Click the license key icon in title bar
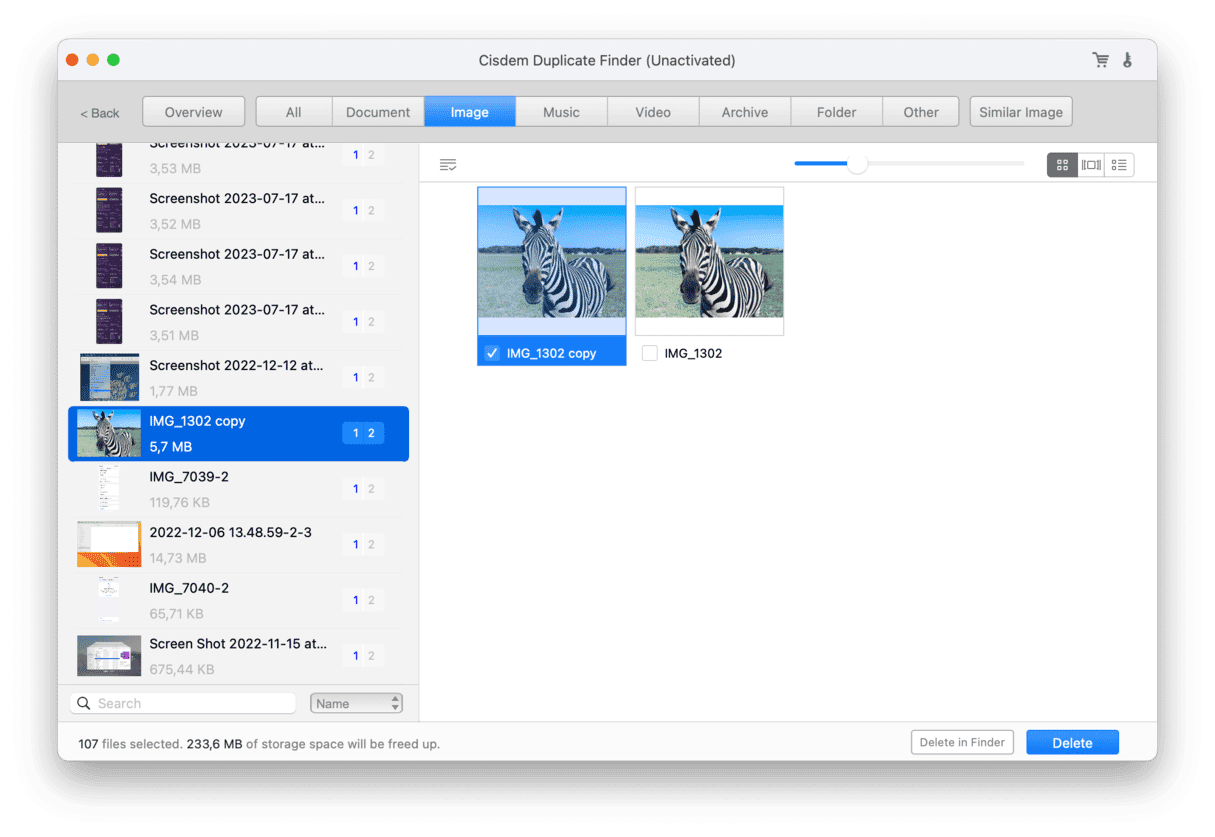 click(1128, 60)
